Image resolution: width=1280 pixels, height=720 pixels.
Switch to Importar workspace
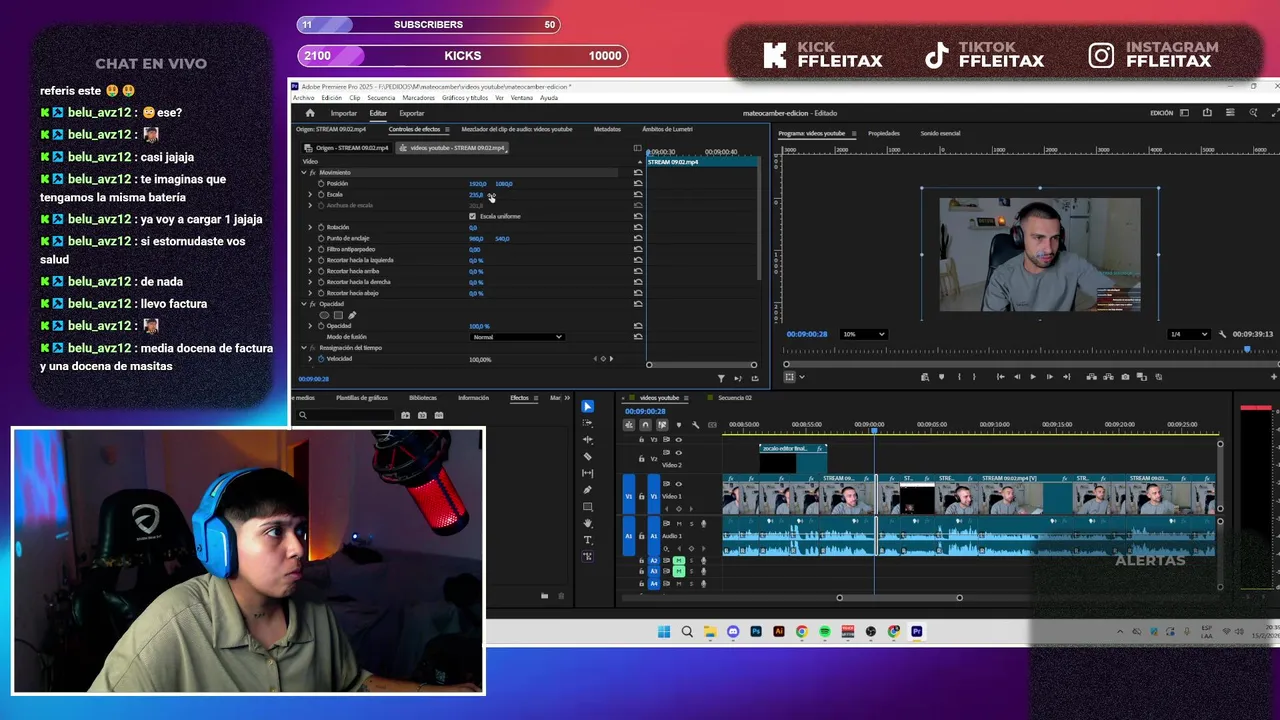click(x=344, y=113)
